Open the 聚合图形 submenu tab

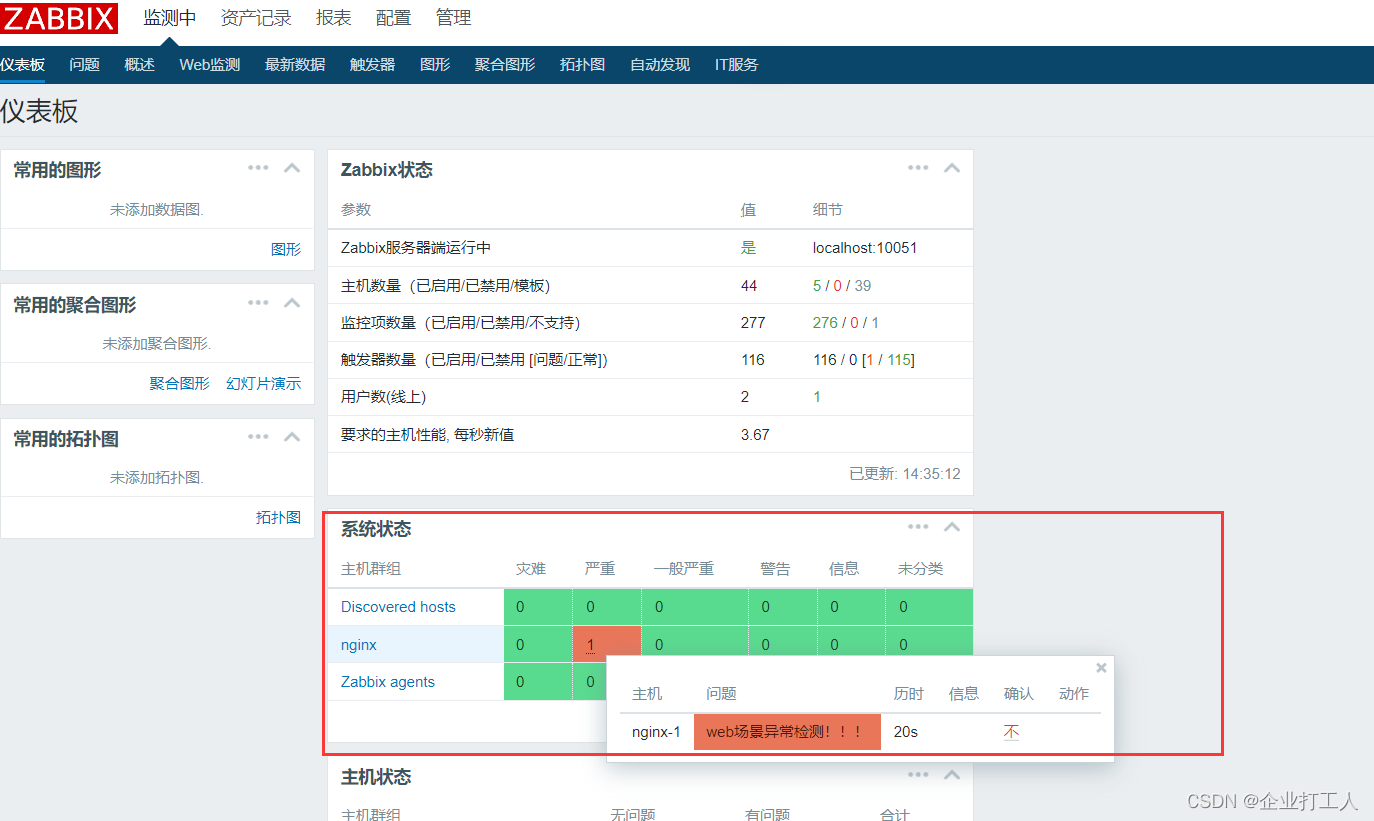[505, 65]
